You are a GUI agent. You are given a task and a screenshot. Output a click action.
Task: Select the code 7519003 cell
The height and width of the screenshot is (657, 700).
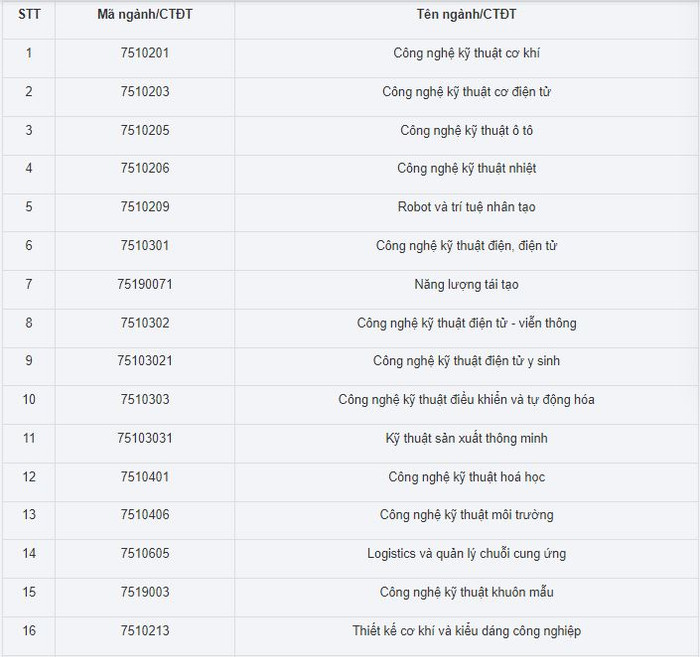point(145,592)
